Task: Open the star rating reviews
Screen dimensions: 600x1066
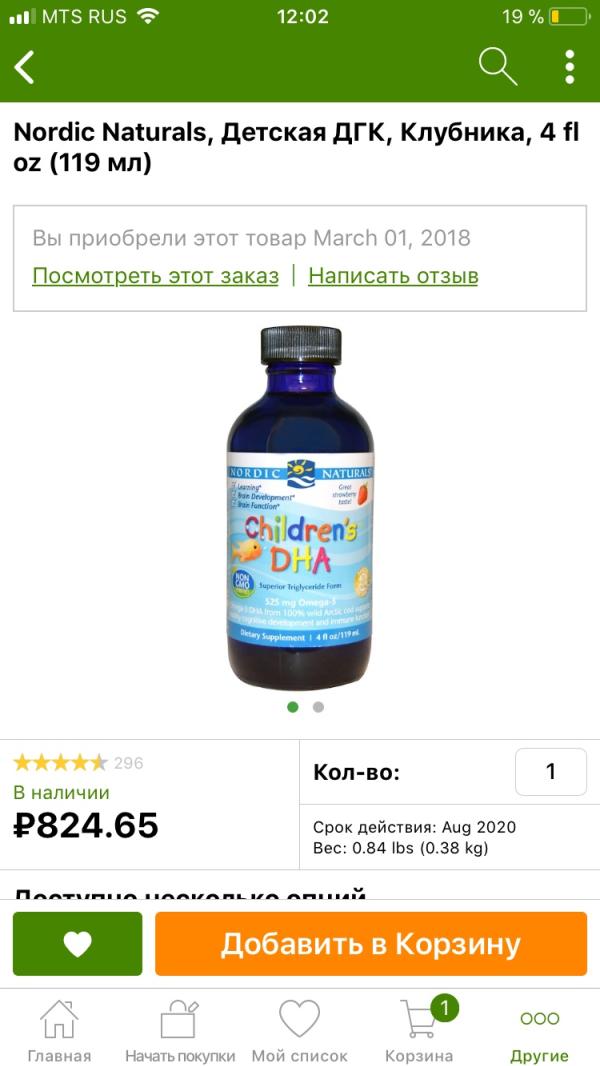Action: (x=60, y=763)
